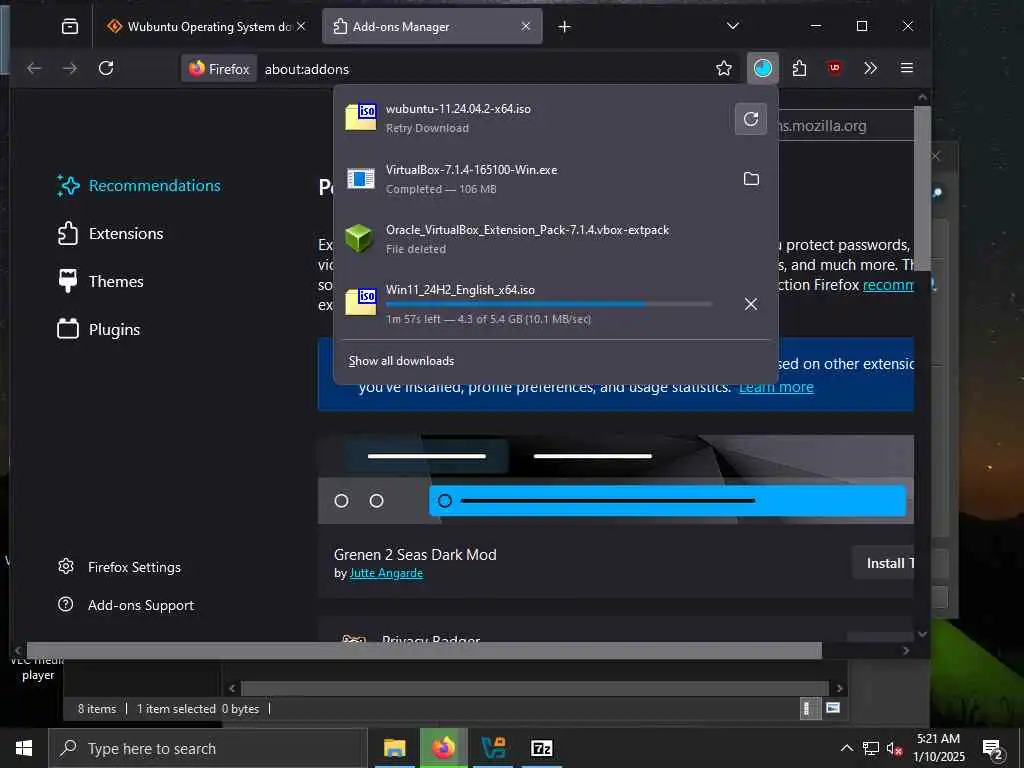Close the Wubuntu tab
Screen dimensions: 1024x768
(x=301, y=26)
